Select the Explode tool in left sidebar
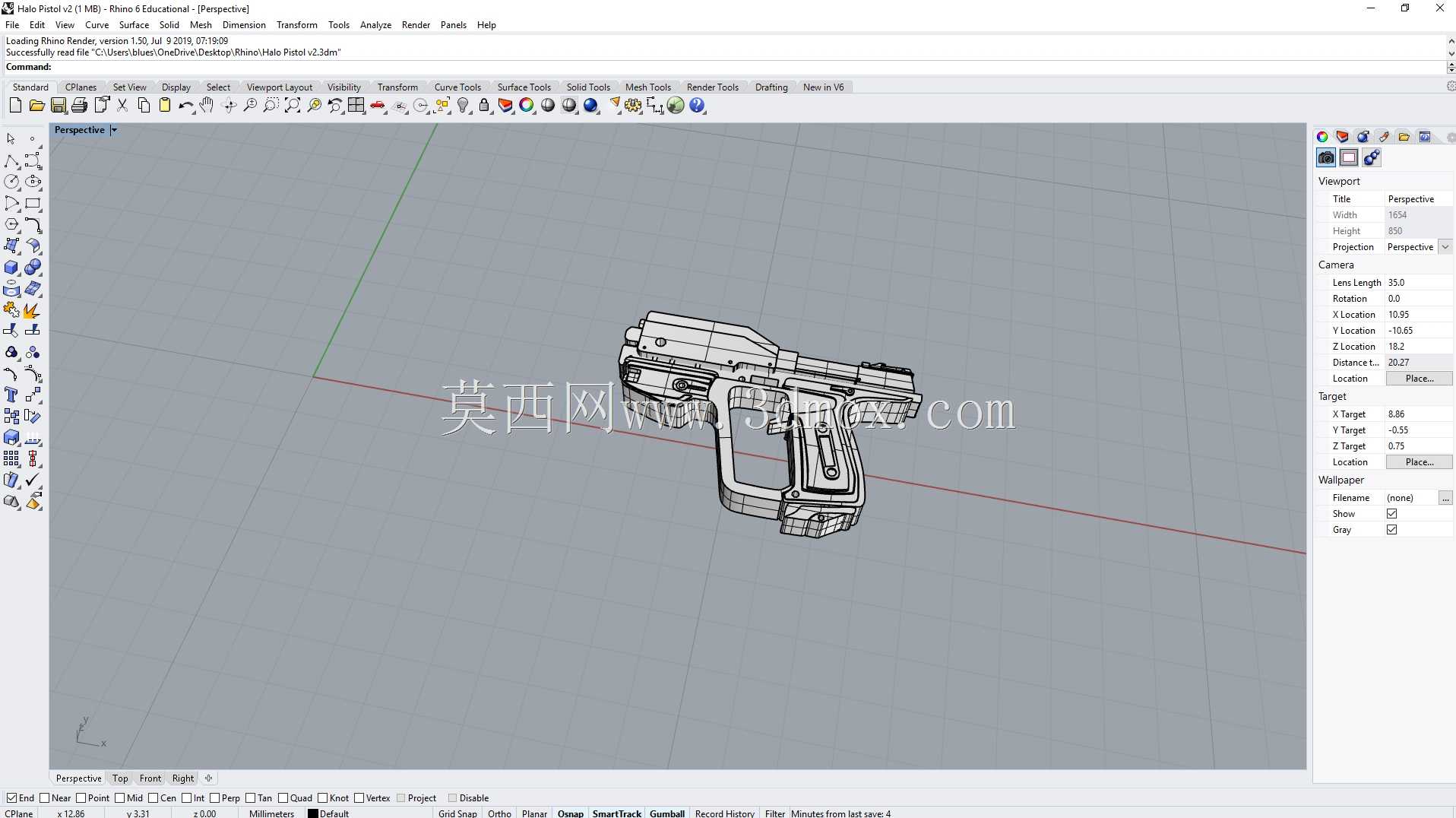This screenshot has width=1456, height=818. coord(33,310)
